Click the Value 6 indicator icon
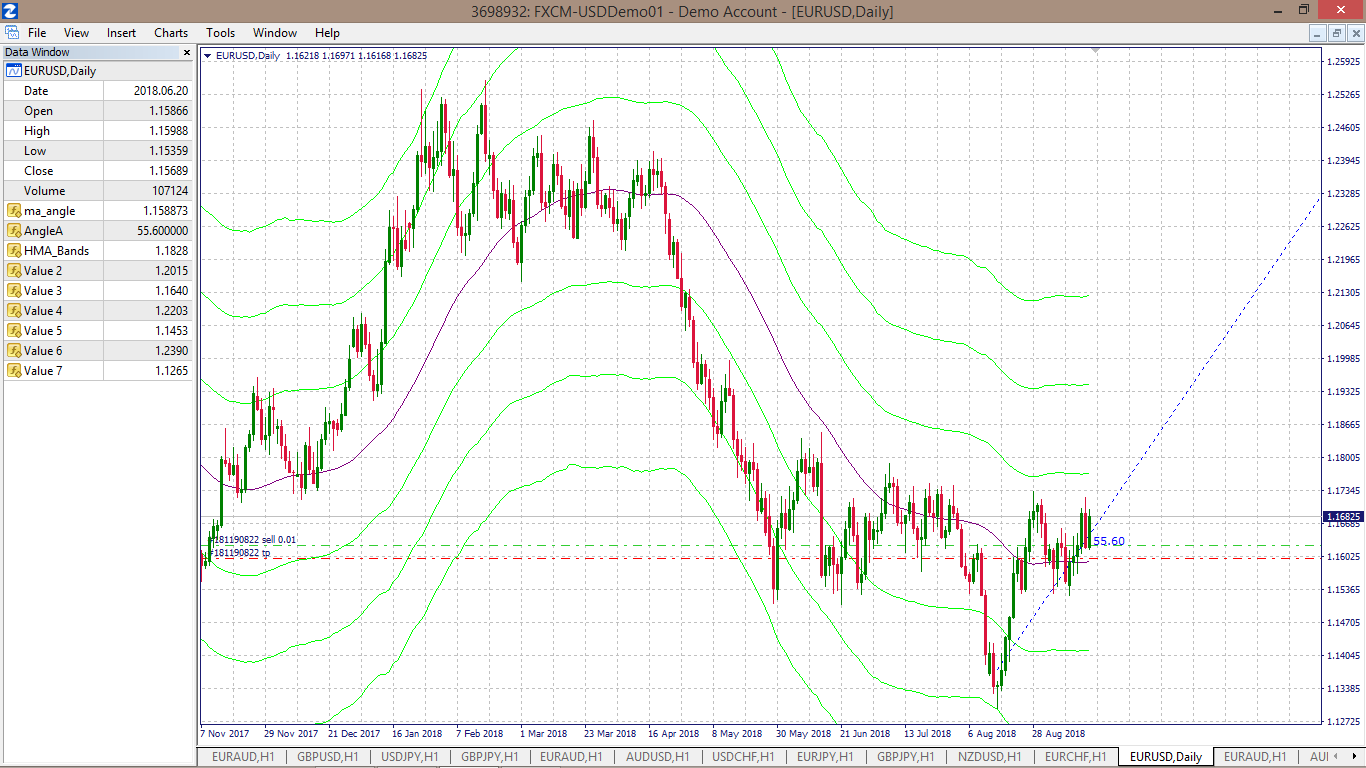The image size is (1366, 768). tap(14, 351)
